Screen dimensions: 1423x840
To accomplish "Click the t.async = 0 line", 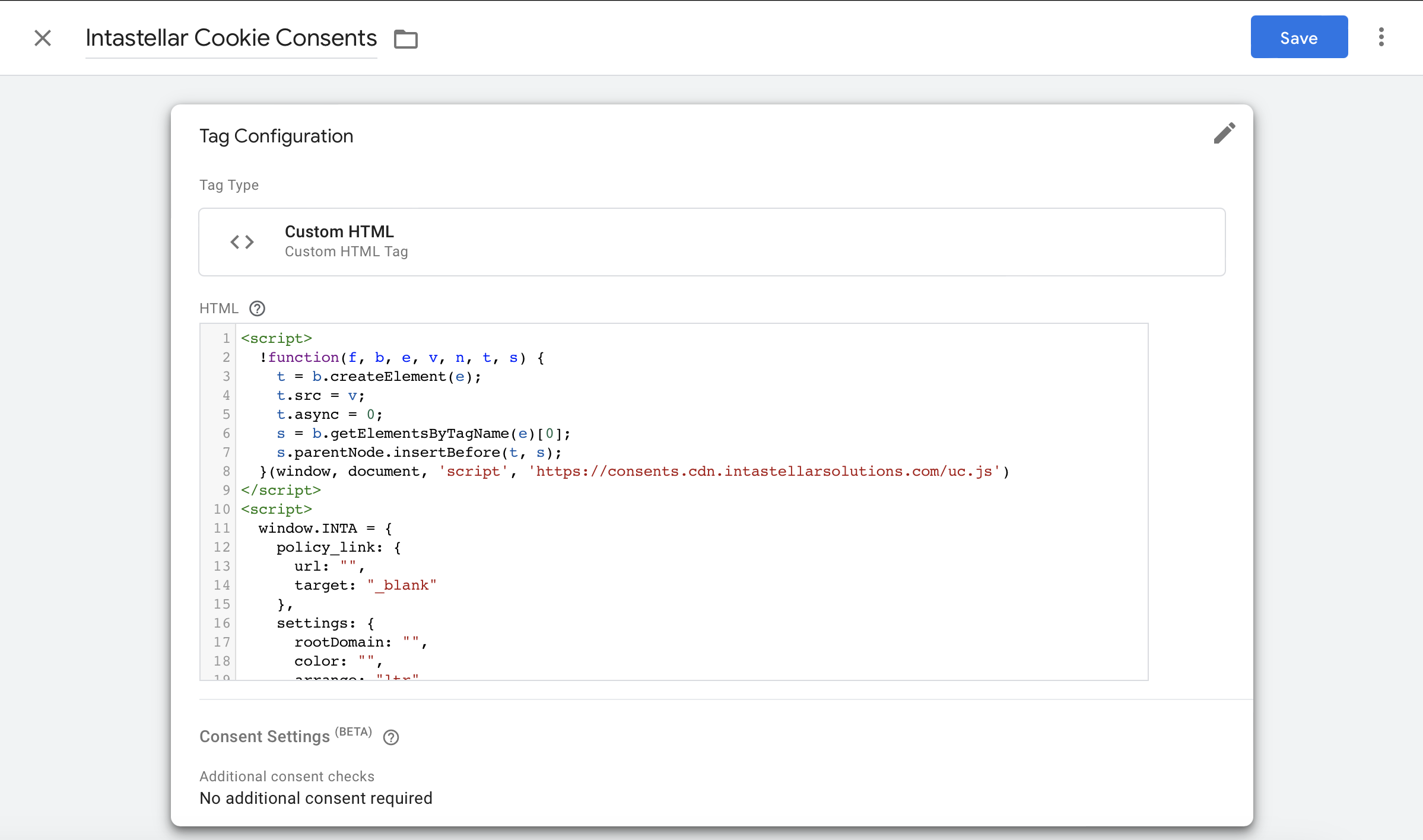I will pyautogui.click(x=330, y=414).
